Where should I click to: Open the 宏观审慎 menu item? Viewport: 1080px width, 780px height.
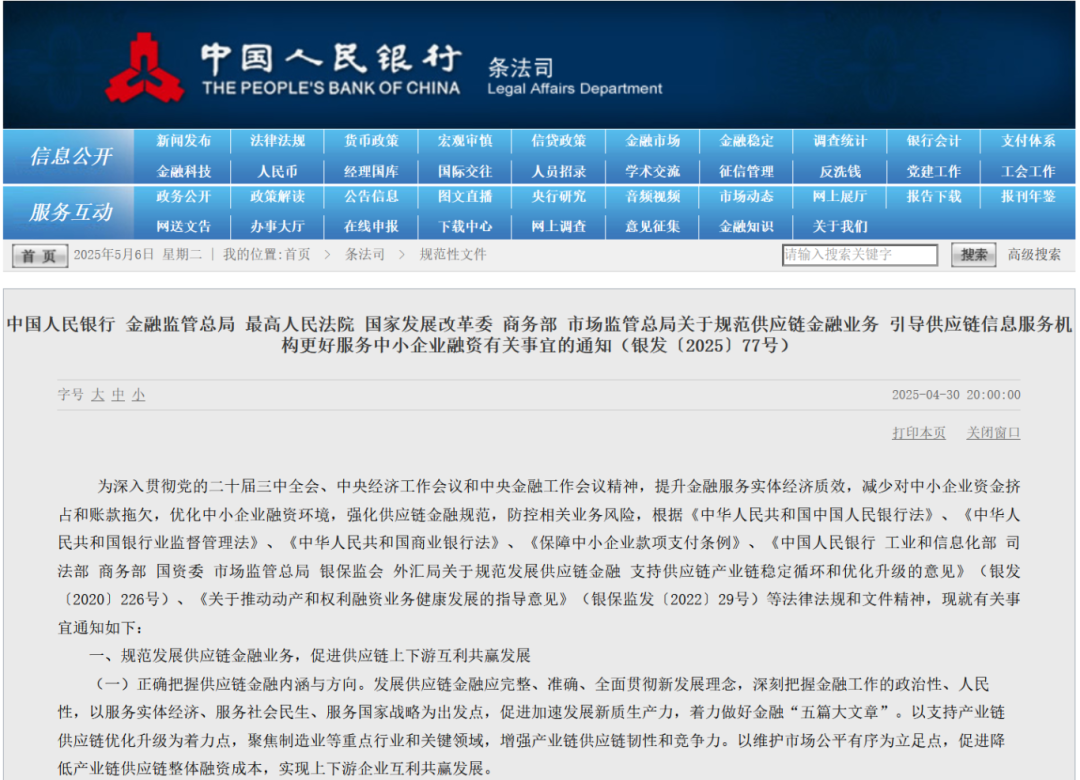click(x=465, y=141)
